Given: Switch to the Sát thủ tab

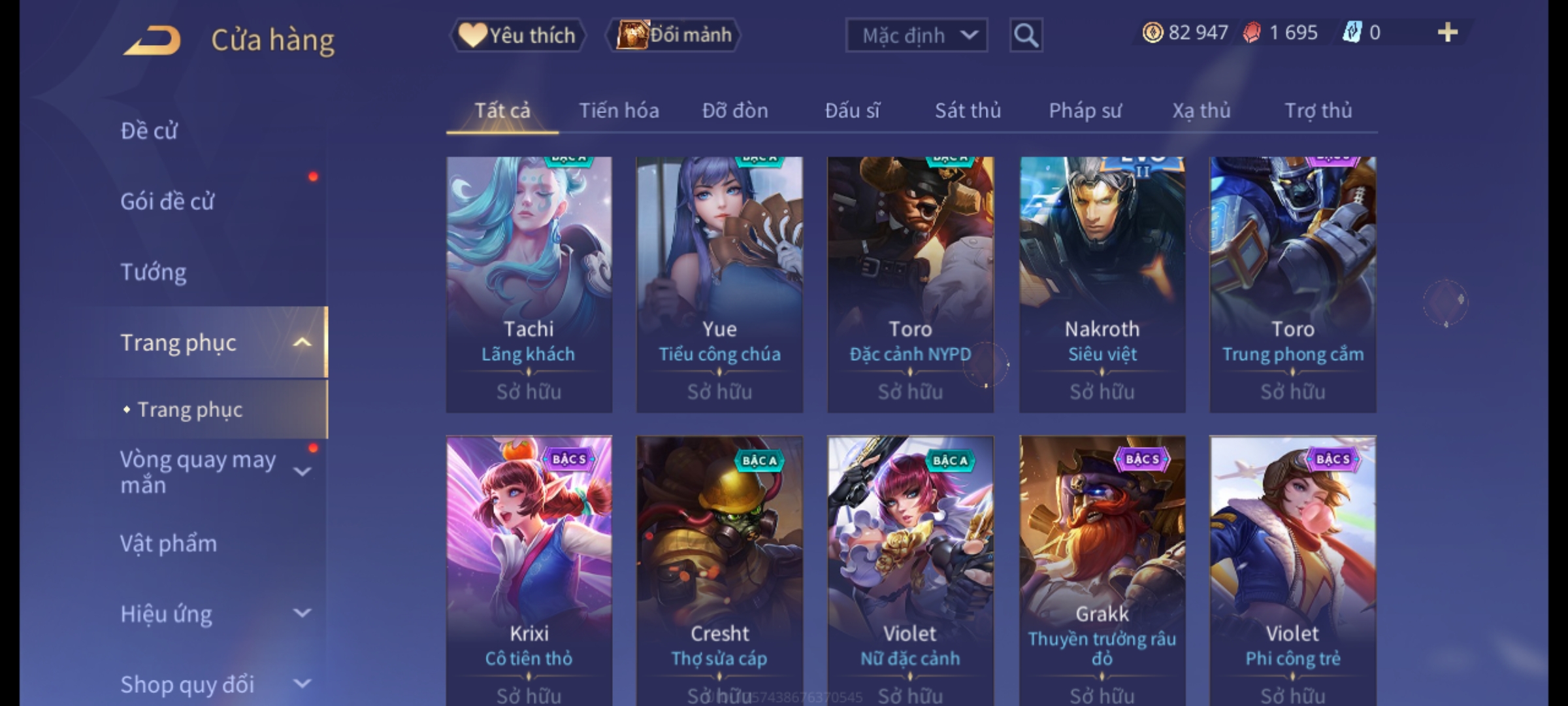Looking at the screenshot, I should [968, 110].
